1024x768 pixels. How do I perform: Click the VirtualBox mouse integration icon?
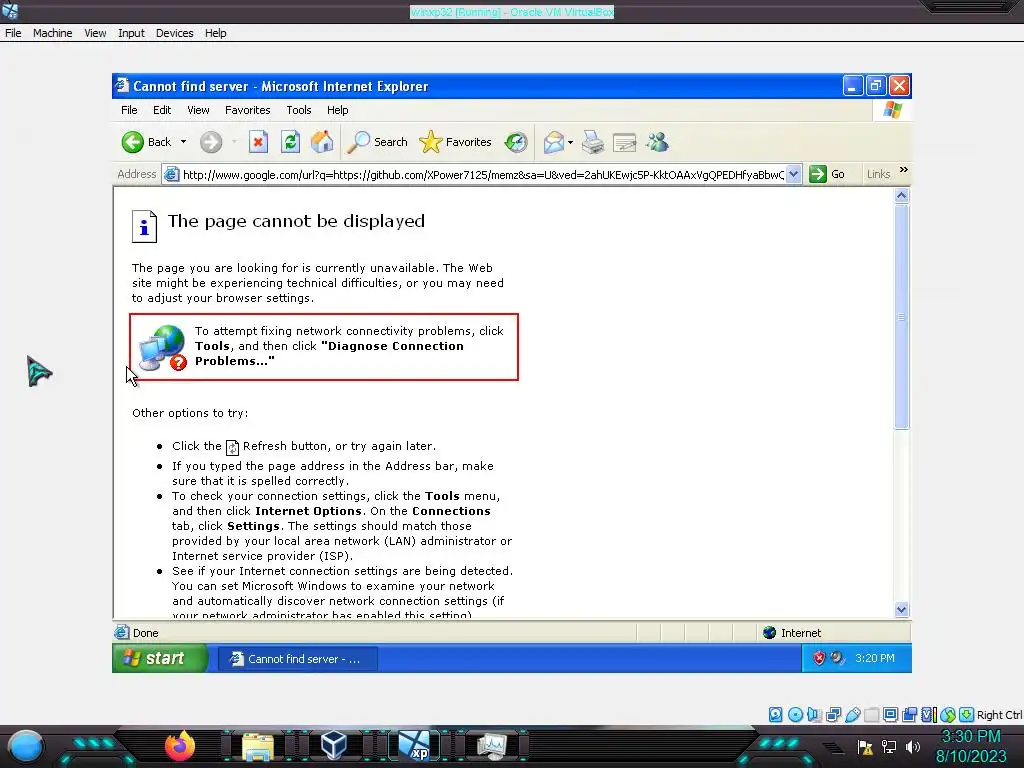point(948,714)
